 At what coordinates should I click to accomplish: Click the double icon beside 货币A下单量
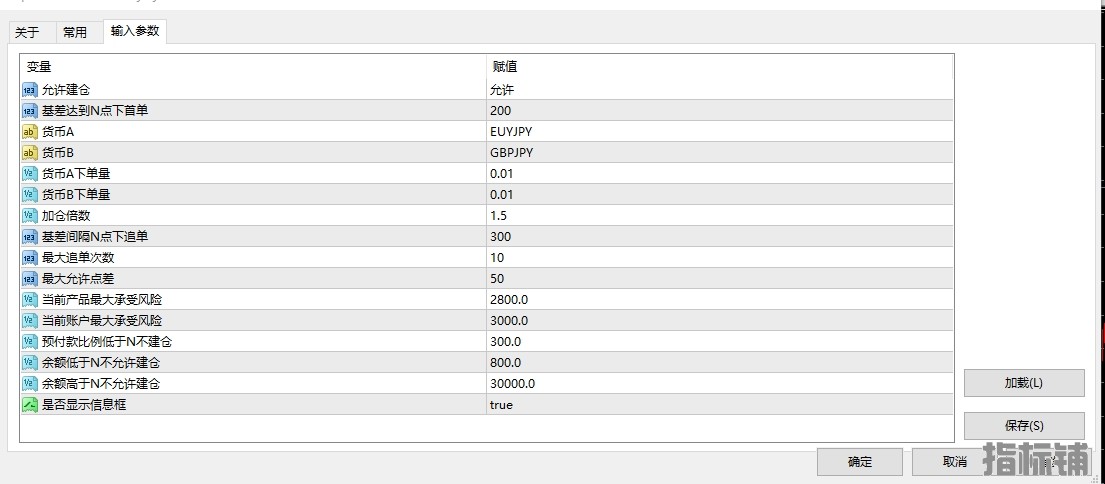[30, 173]
